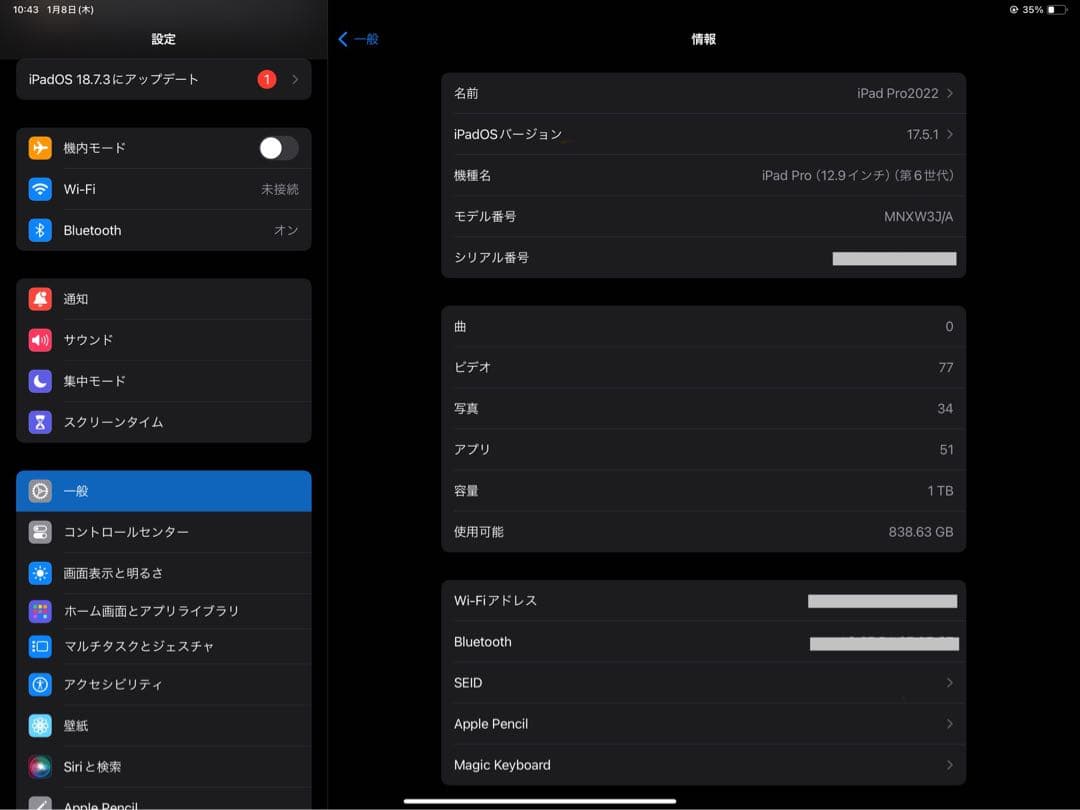Open Apple Pencil settings in the info panel
Image resolution: width=1080 pixels, height=810 pixels.
click(702, 723)
